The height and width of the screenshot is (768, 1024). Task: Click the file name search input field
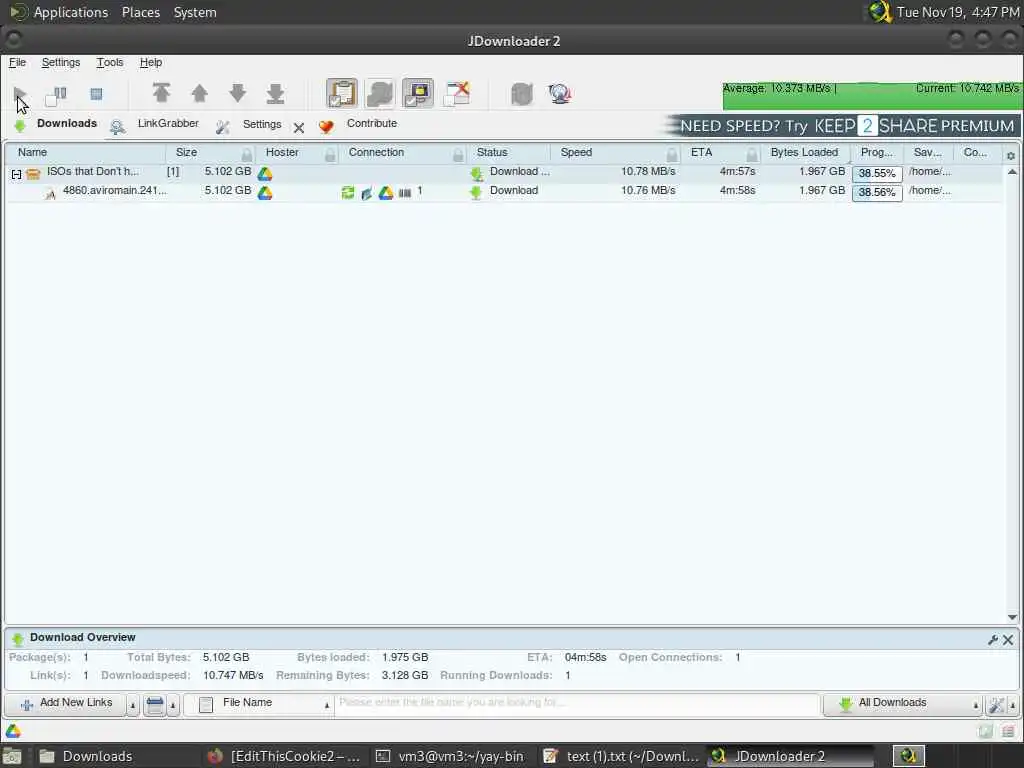(x=577, y=704)
